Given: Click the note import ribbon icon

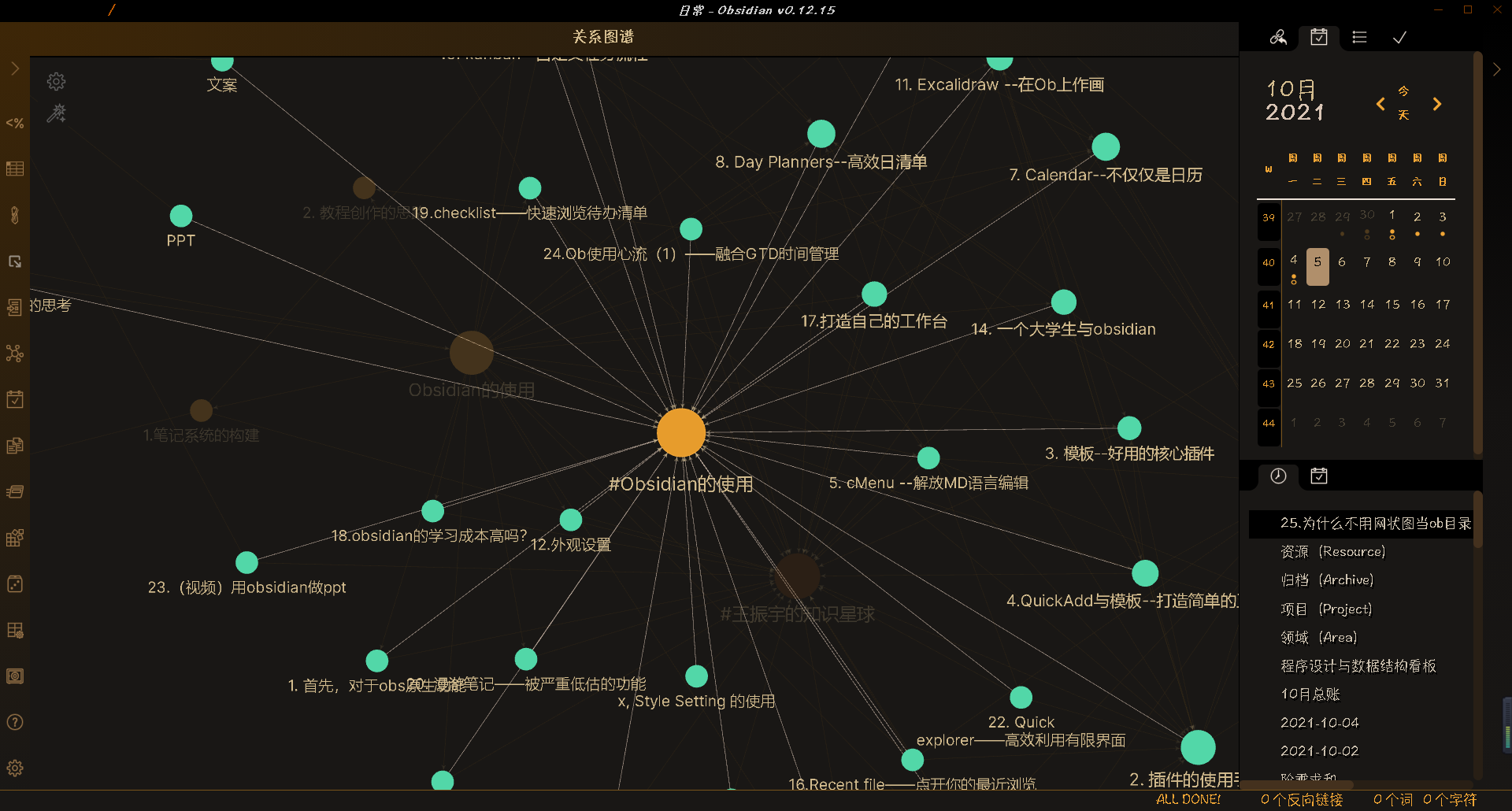Looking at the screenshot, I should pyautogui.click(x=15, y=307).
